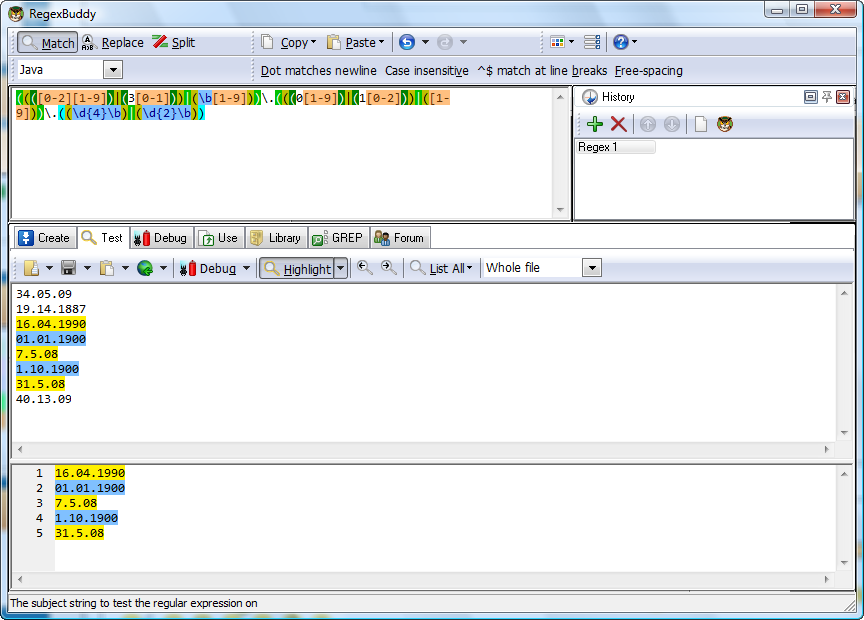Click the find previous match magnifier icon

point(365,268)
